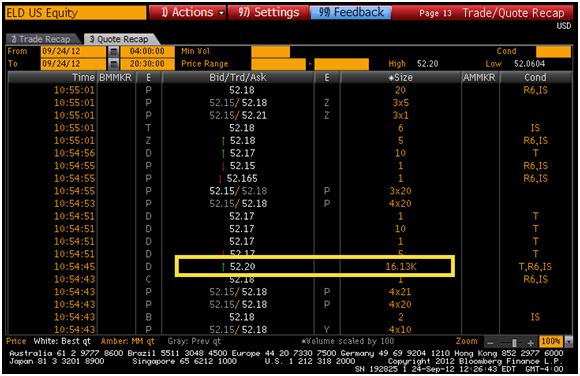Click the Min Vol input box

pos(270,51)
